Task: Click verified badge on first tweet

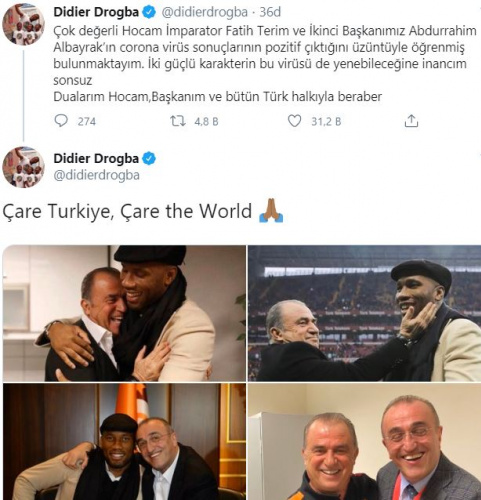Action: (x=149, y=12)
